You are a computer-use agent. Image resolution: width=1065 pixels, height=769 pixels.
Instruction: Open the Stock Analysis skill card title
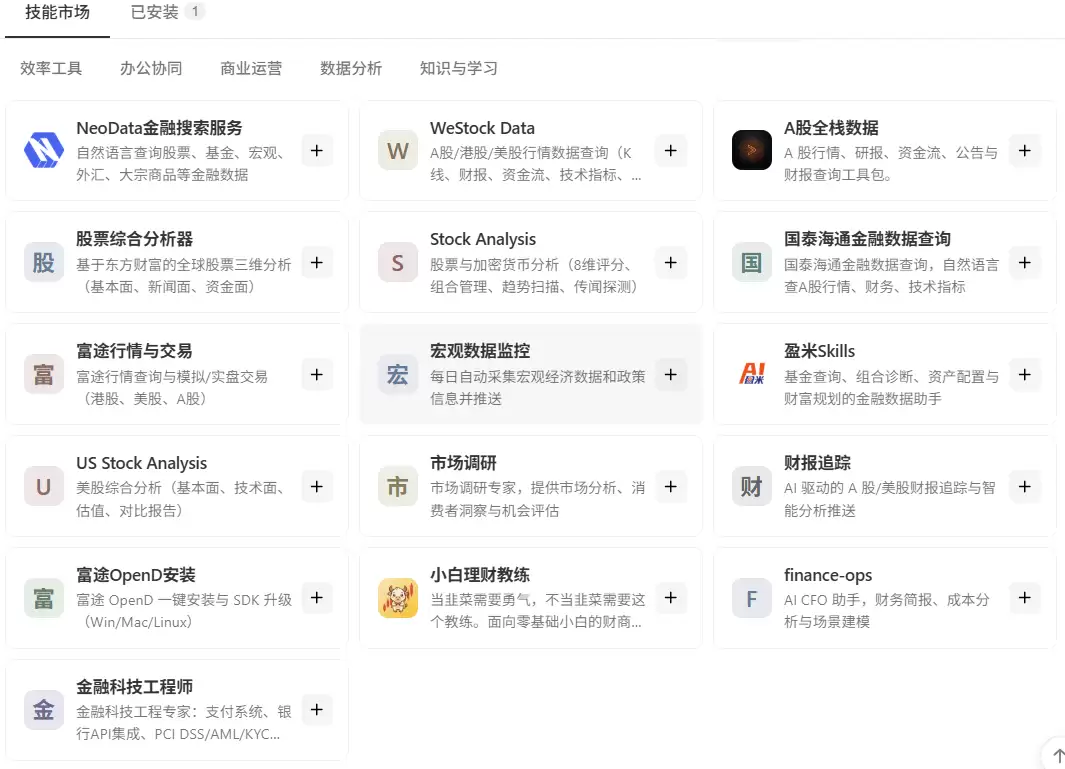[x=483, y=239]
